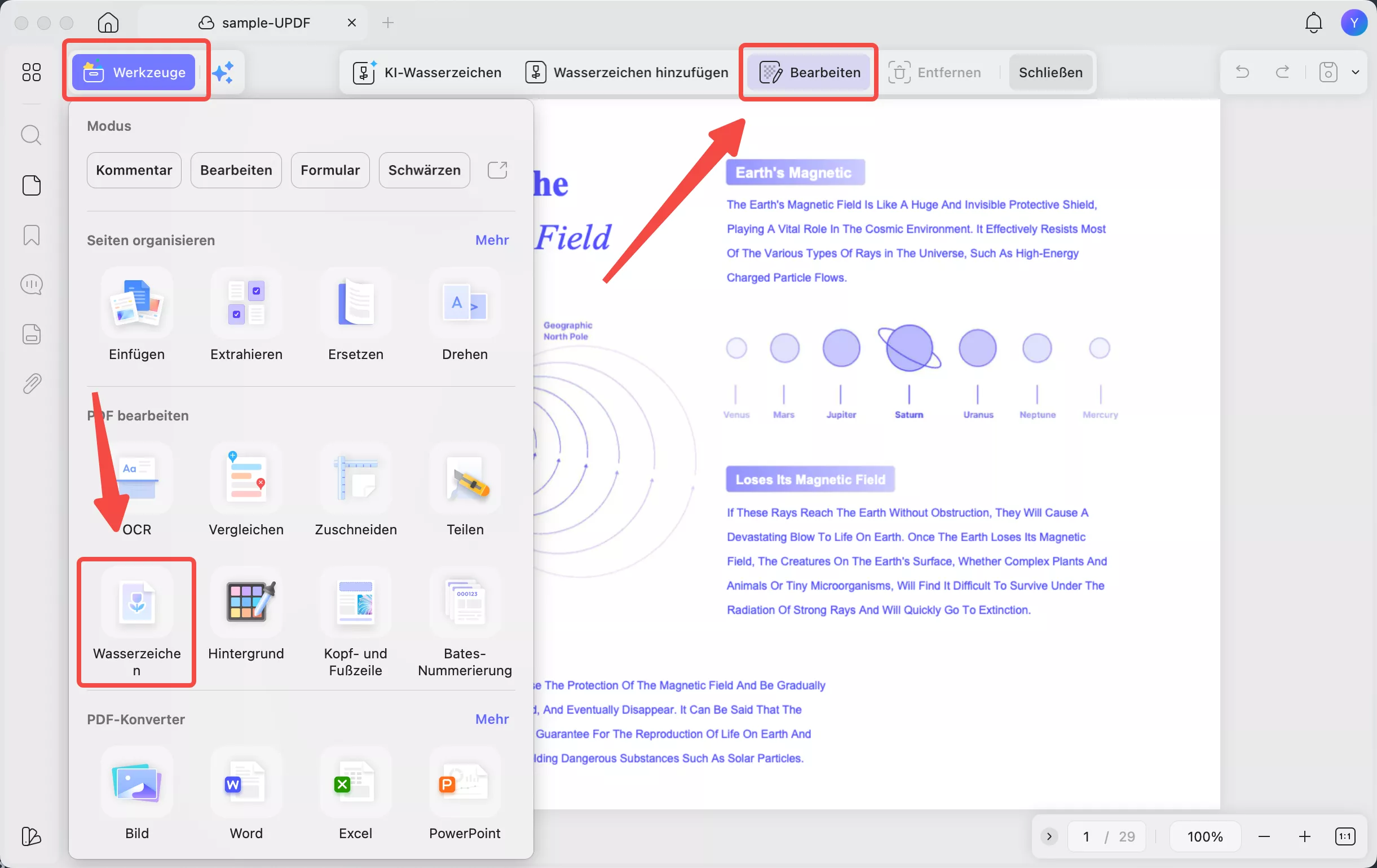The width and height of the screenshot is (1377, 868).
Task: Click the Schließen button
Action: point(1051,73)
